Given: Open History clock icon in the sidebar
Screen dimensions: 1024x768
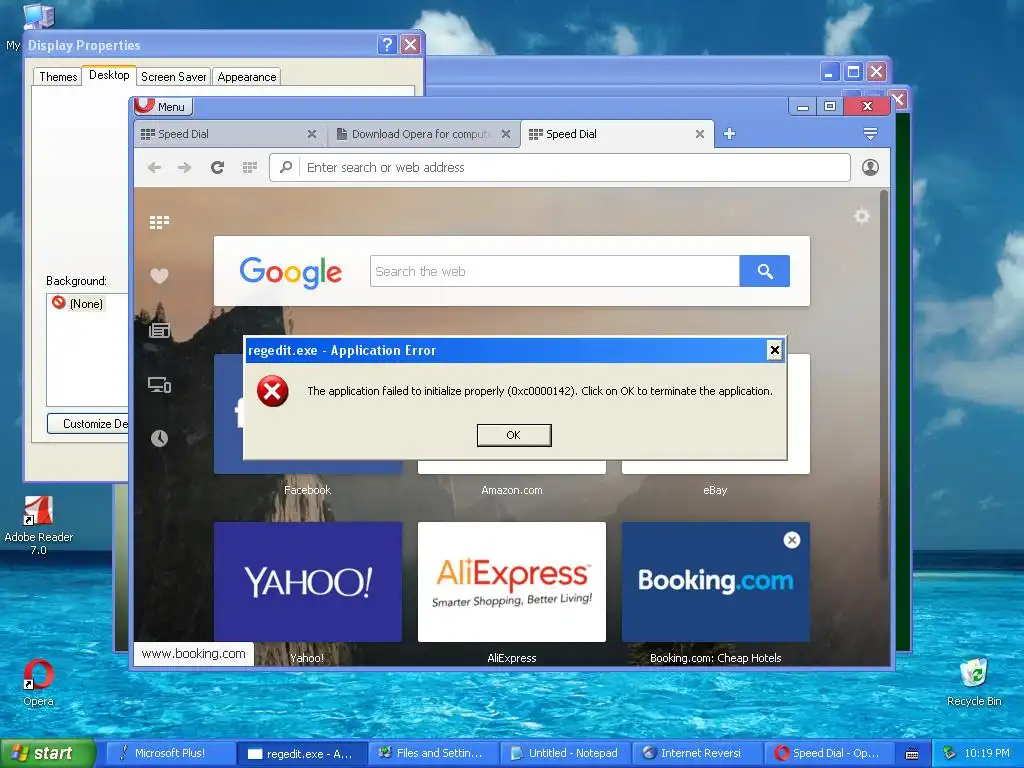Looking at the screenshot, I should tap(159, 438).
